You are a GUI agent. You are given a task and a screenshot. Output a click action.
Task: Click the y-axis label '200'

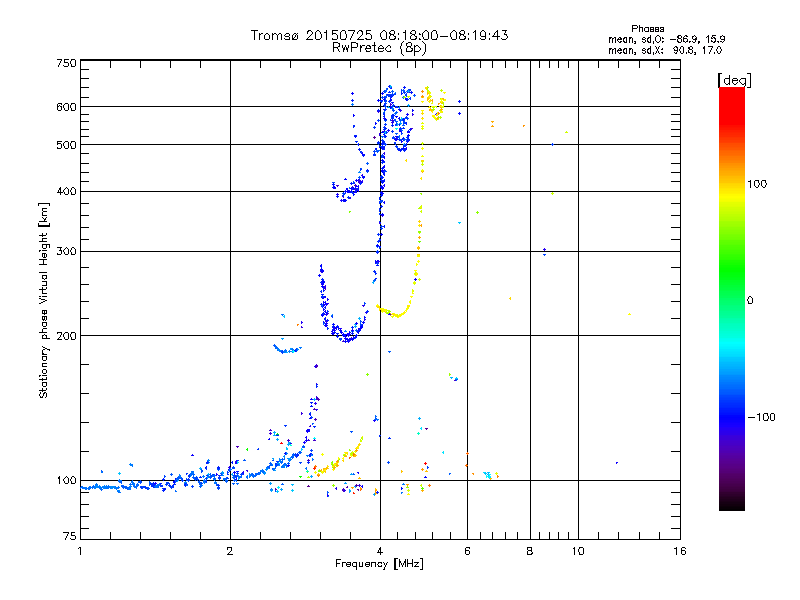(x=66, y=336)
